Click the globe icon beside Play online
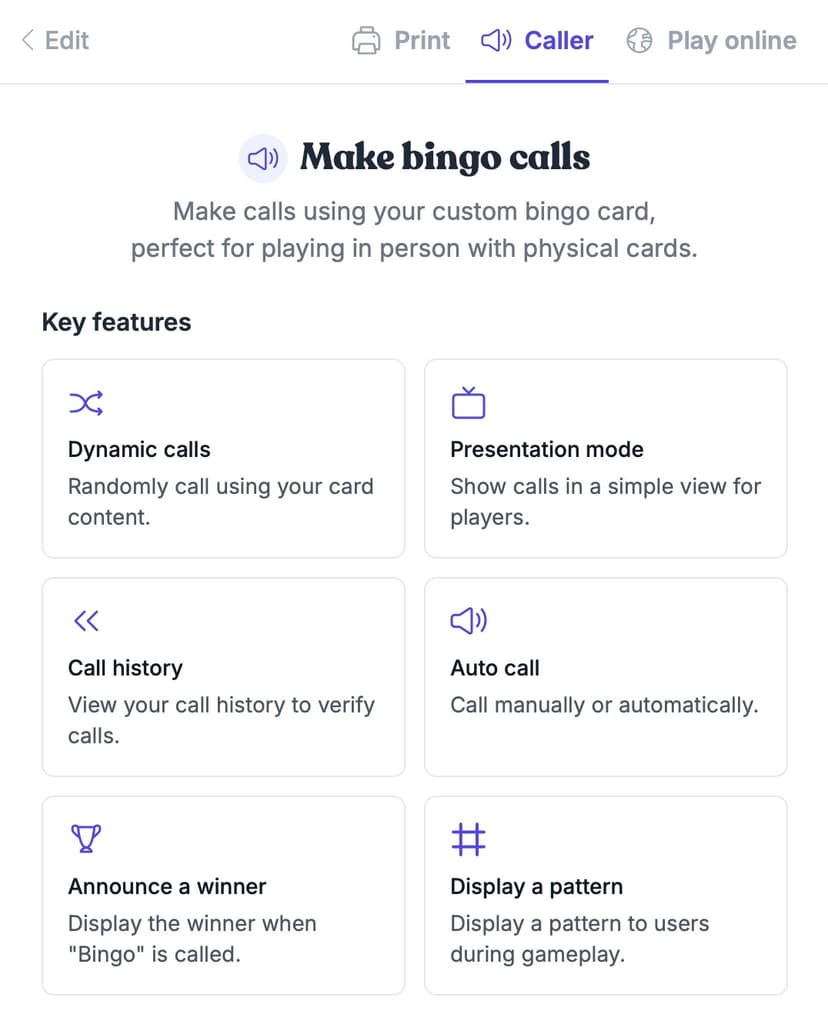This screenshot has height=1034, width=828. point(638,41)
